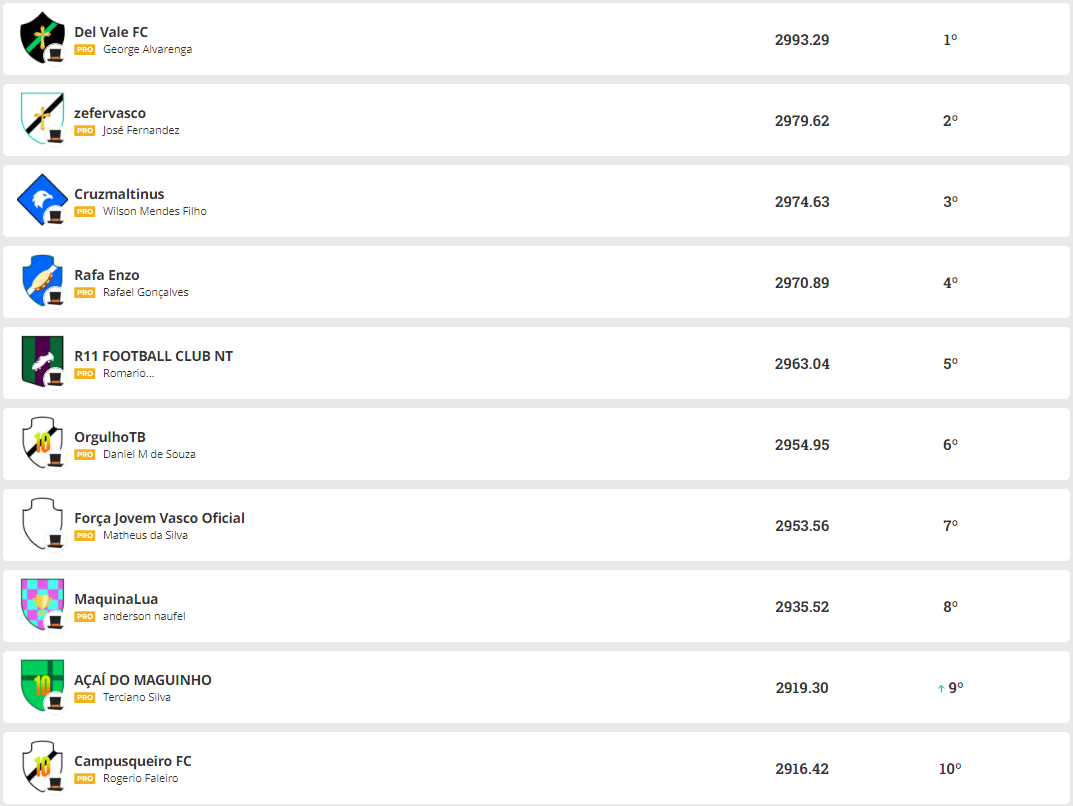Click the Força Jovem Vasco Oficial white shield
The image size is (1073, 806).
(42, 523)
